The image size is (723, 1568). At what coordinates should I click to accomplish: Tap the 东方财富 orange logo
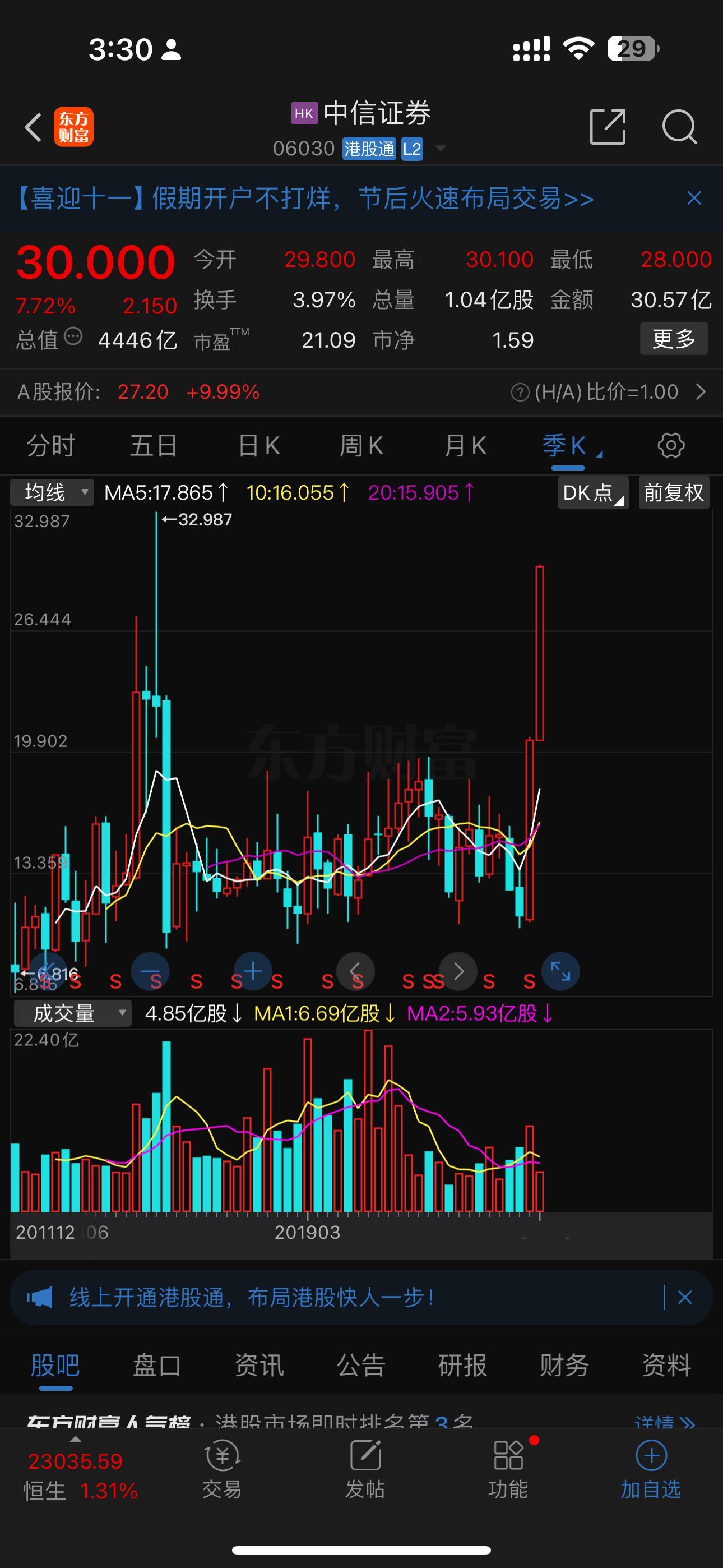[x=73, y=127]
